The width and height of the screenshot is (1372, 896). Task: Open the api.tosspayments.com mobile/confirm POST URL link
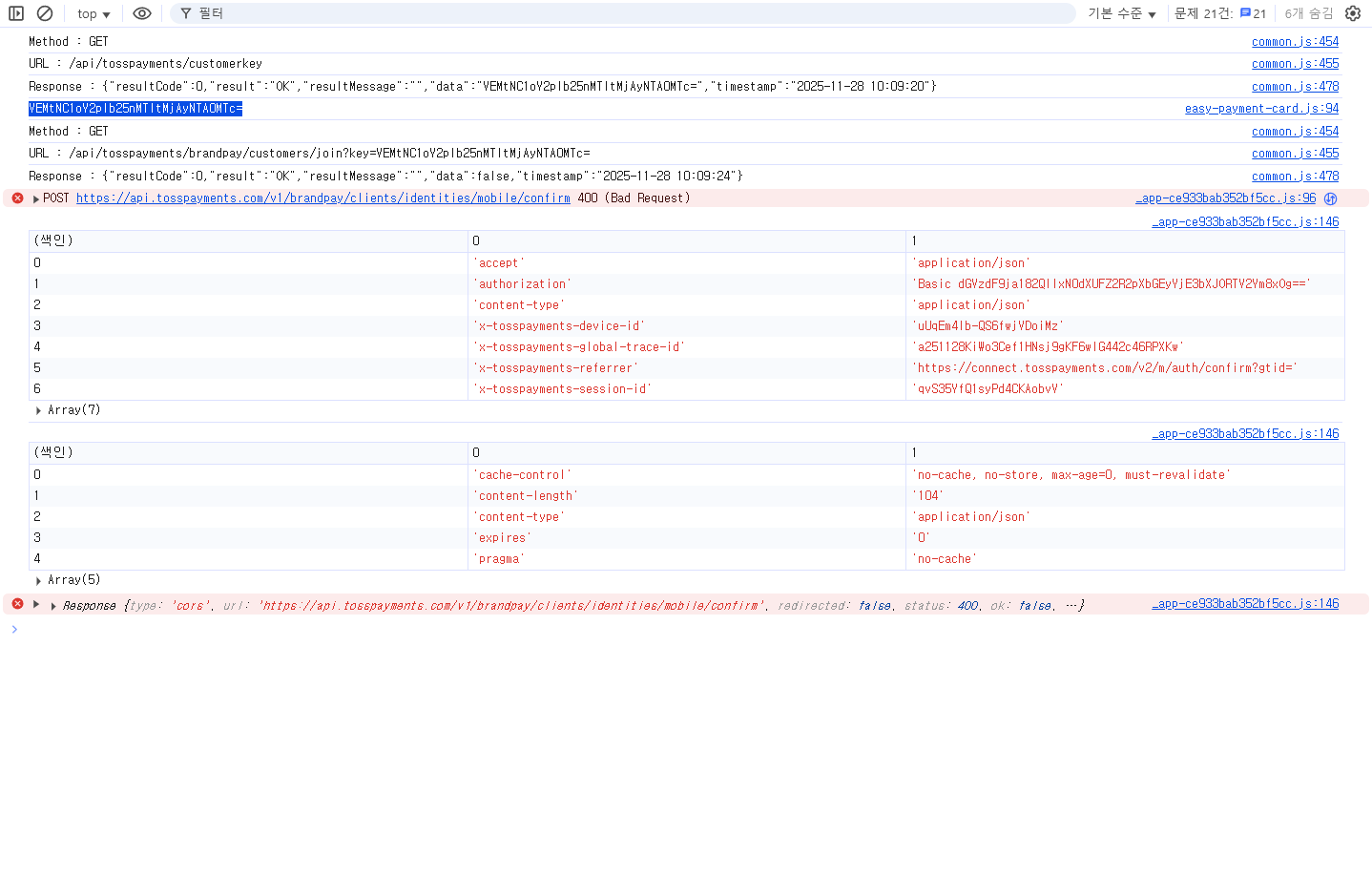coord(323,198)
